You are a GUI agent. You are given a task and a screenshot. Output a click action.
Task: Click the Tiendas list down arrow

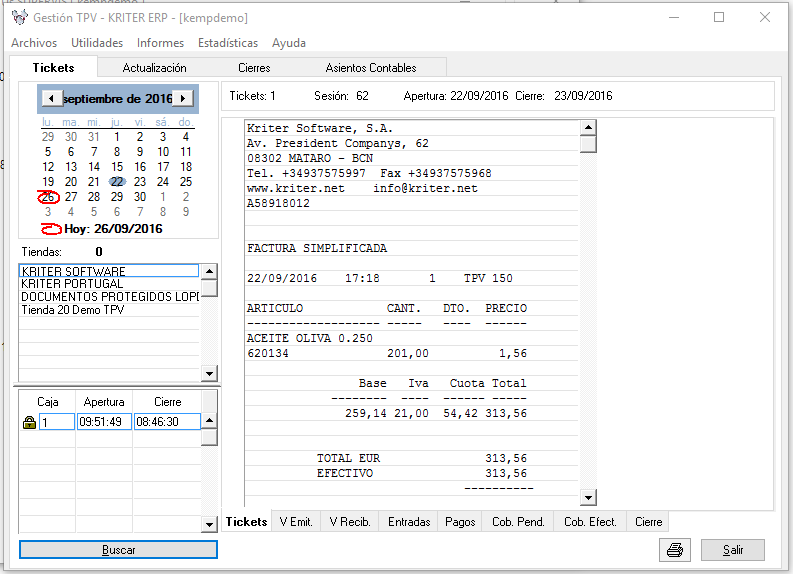point(209,374)
